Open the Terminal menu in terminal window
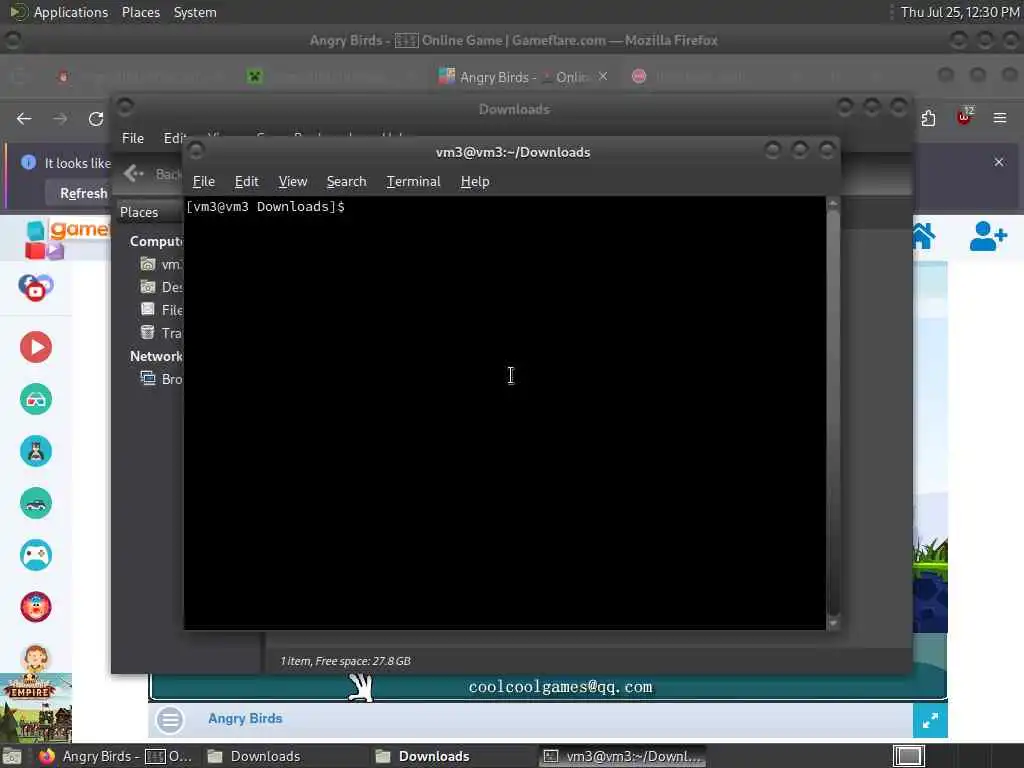This screenshot has width=1024, height=768. (413, 182)
